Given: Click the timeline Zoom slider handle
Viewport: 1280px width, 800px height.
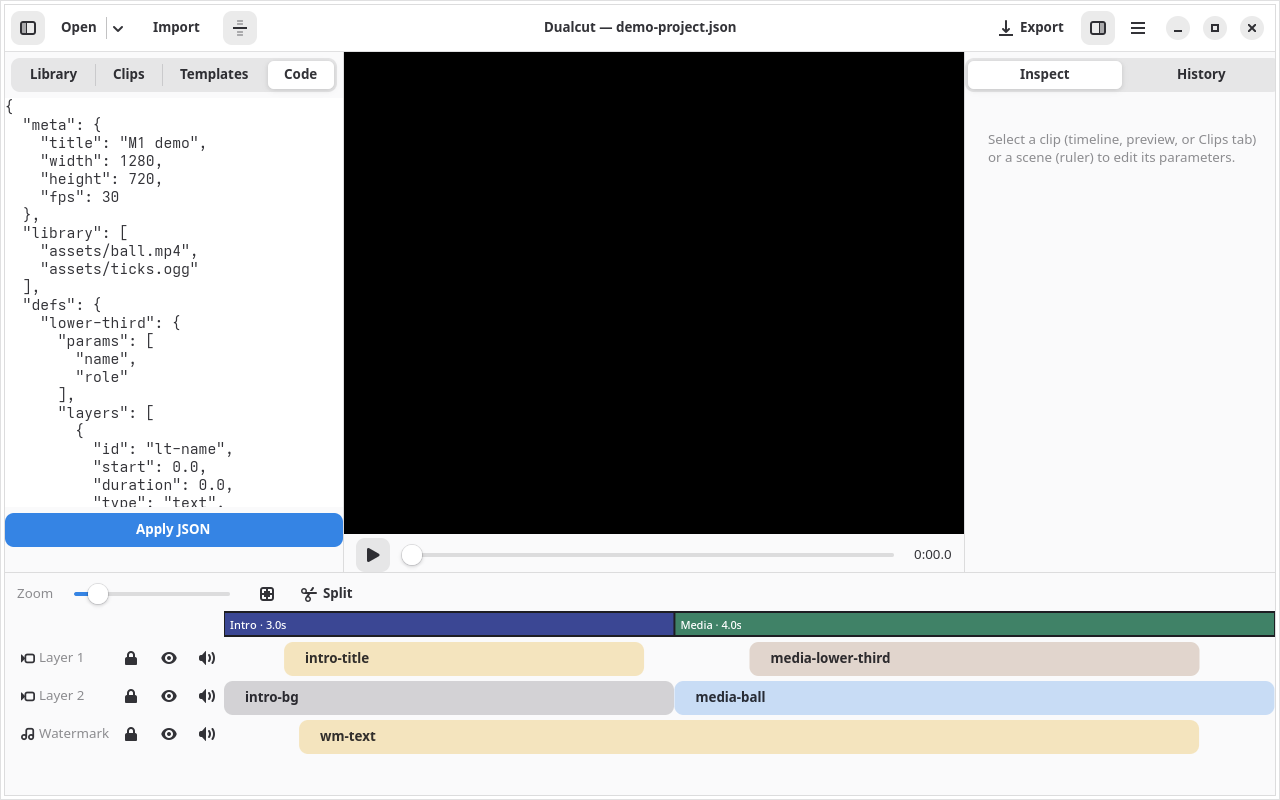Looking at the screenshot, I should click(x=98, y=594).
